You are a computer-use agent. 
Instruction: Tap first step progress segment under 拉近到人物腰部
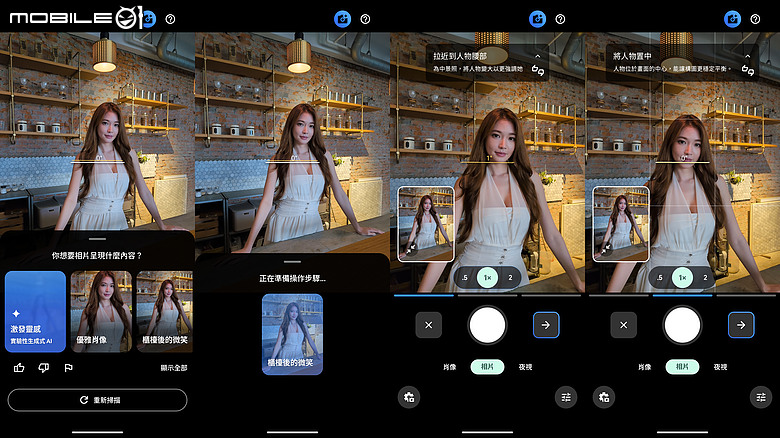click(x=424, y=295)
